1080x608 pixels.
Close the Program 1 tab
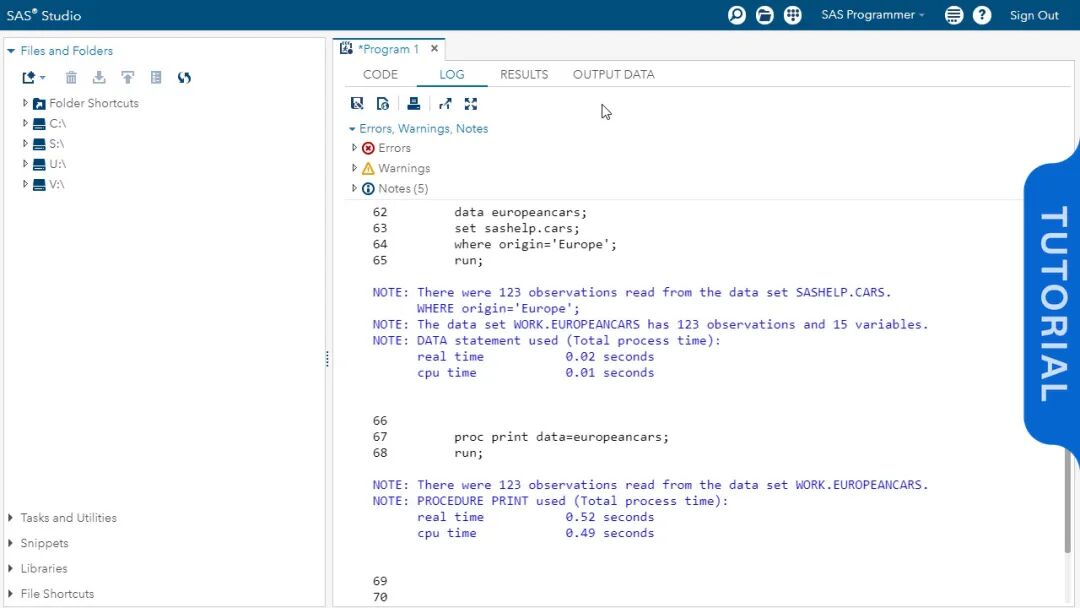(434, 48)
